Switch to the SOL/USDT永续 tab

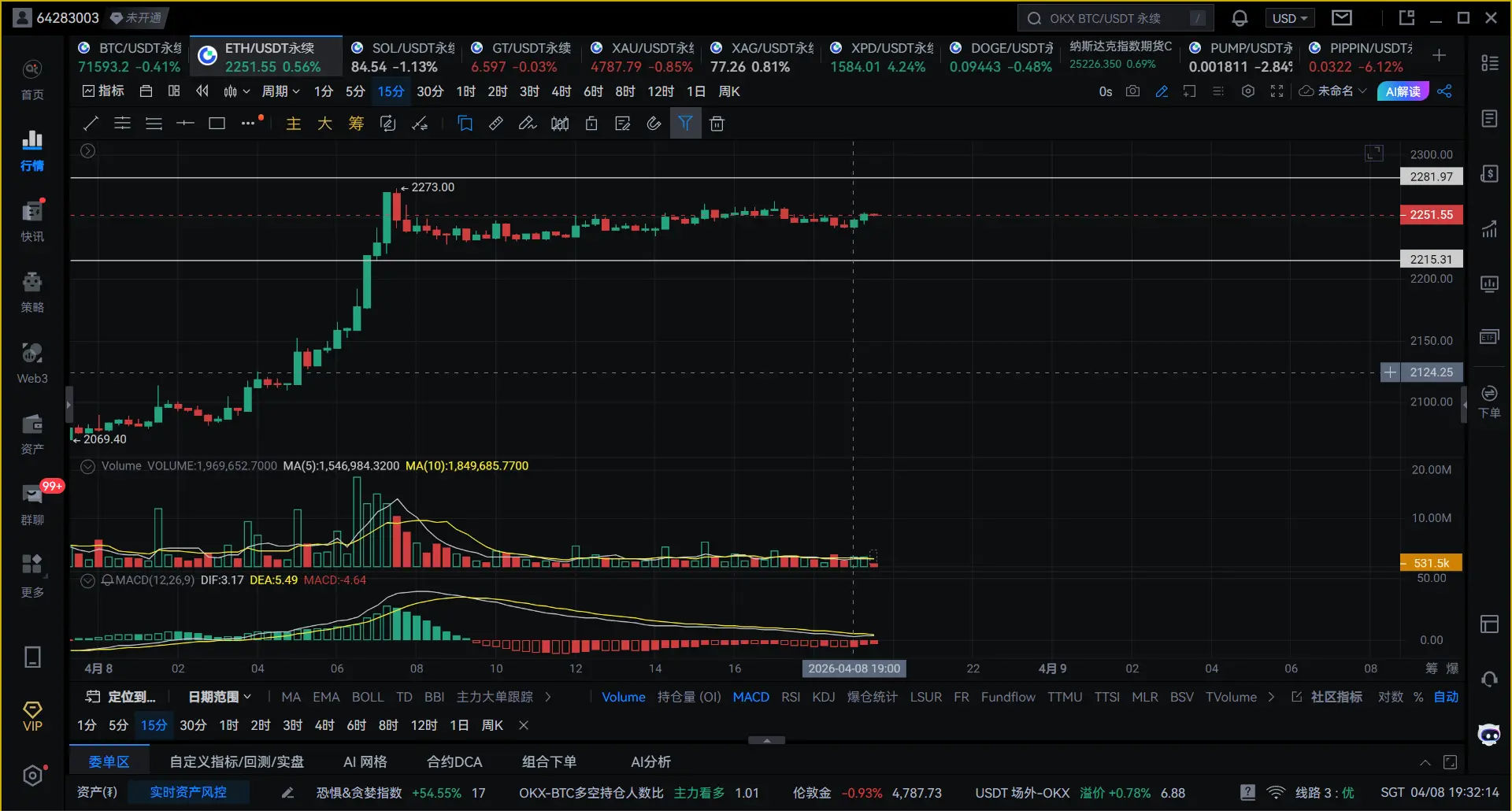click(402, 57)
